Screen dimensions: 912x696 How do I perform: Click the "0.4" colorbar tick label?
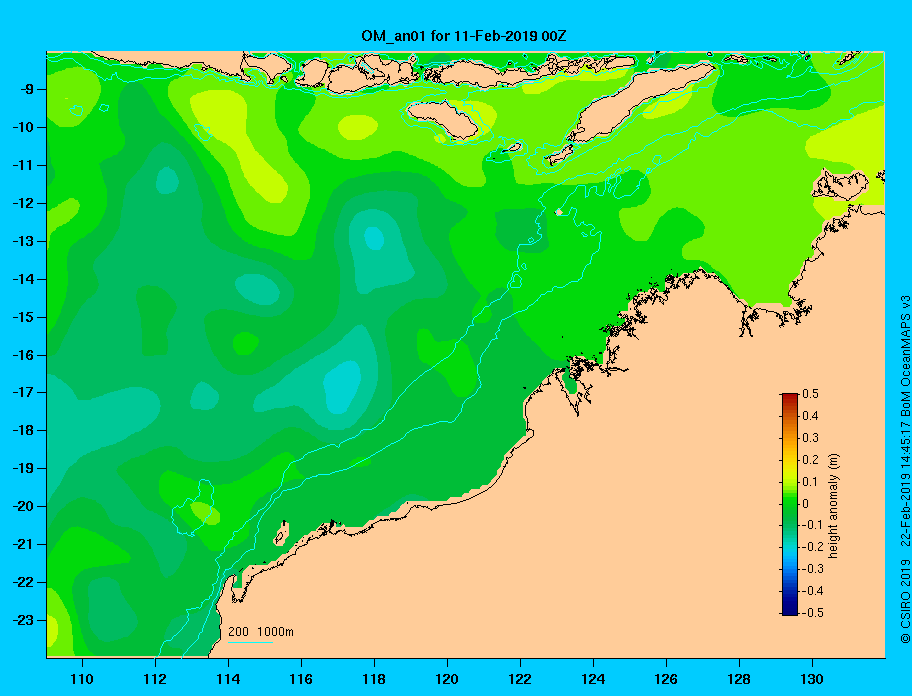point(810,416)
